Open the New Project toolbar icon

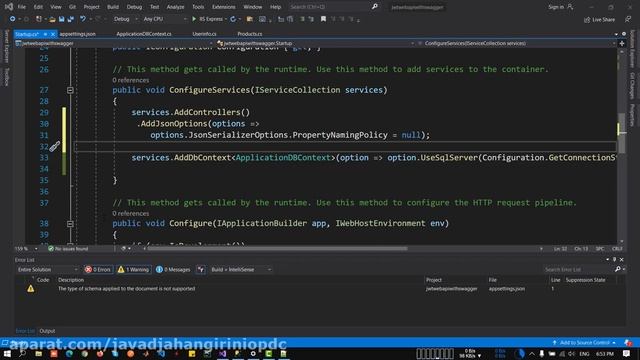(x=39, y=19)
